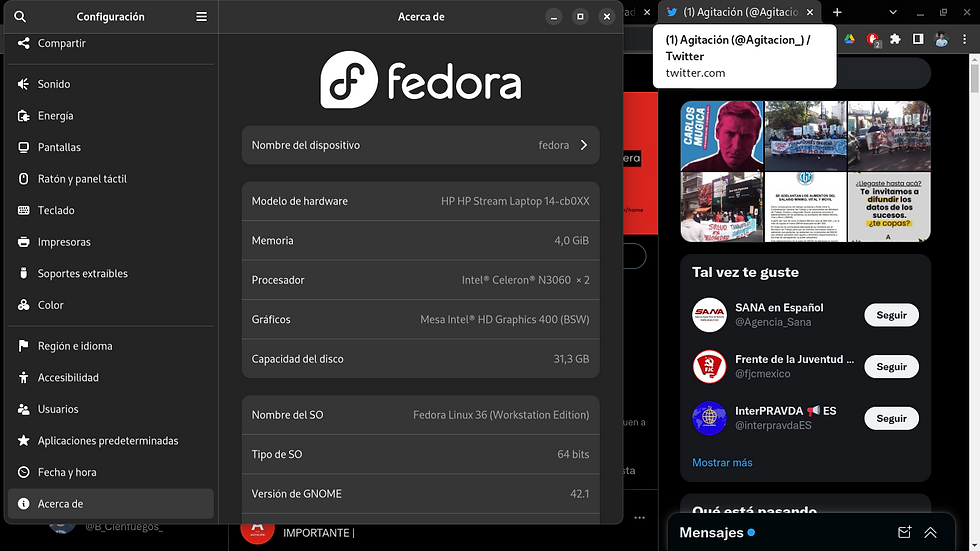Switch to the Agitación (@Agitacion_) browser tab
The height and width of the screenshot is (551, 980).
point(740,12)
